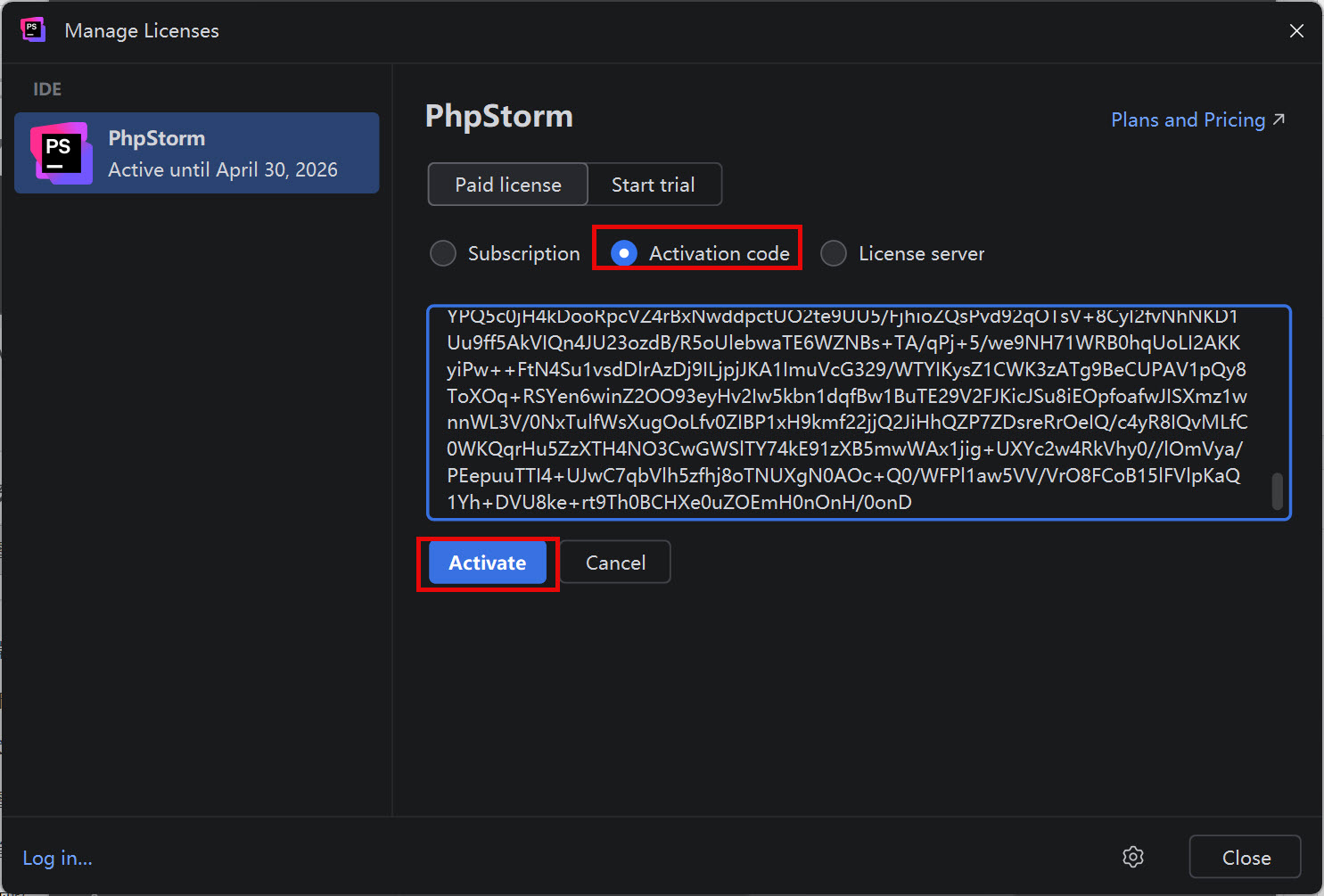This screenshot has height=896, width=1324.
Task: Click the 'Manage Licenses' title bar text
Action: click(x=142, y=30)
